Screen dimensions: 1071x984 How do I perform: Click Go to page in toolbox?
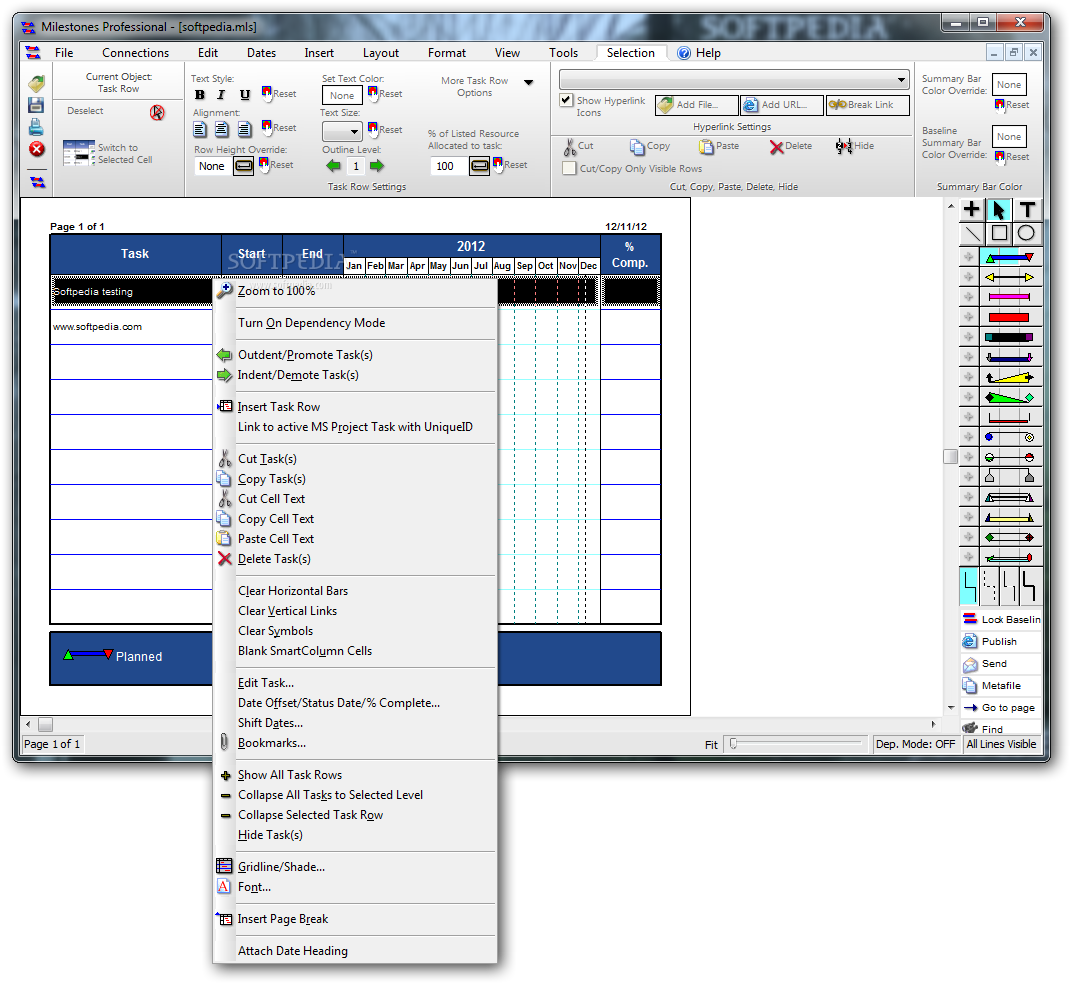[x=1001, y=708]
